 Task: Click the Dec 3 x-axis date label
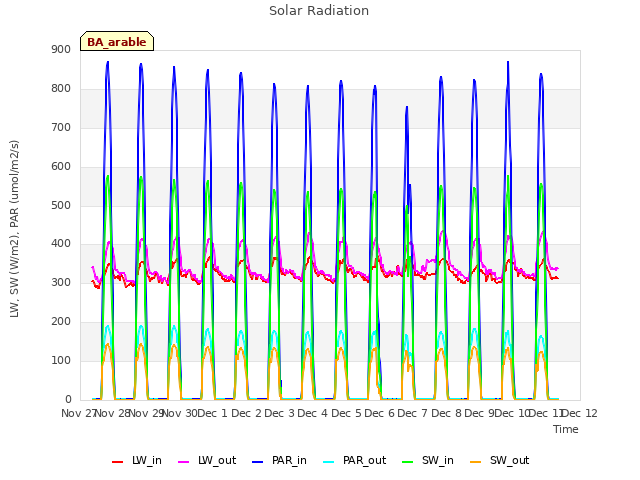pyautogui.click(x=280, y=413)
